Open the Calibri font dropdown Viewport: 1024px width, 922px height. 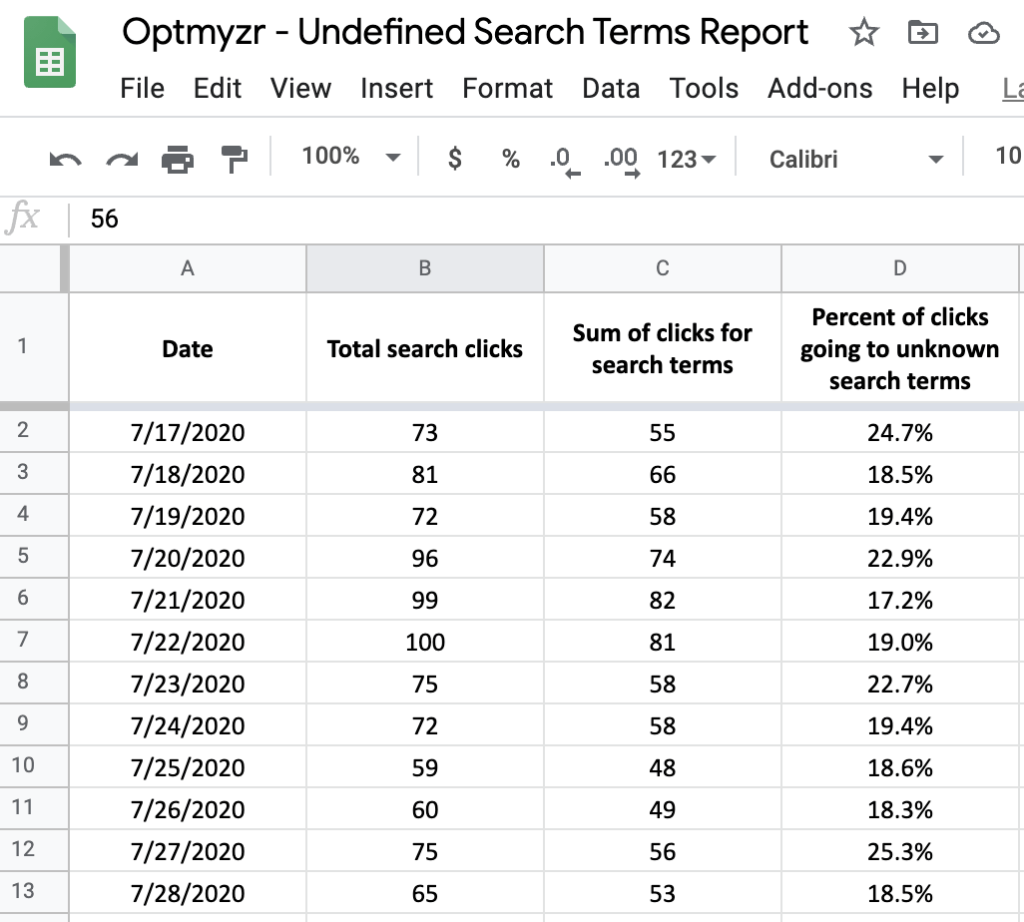(855, 159)
